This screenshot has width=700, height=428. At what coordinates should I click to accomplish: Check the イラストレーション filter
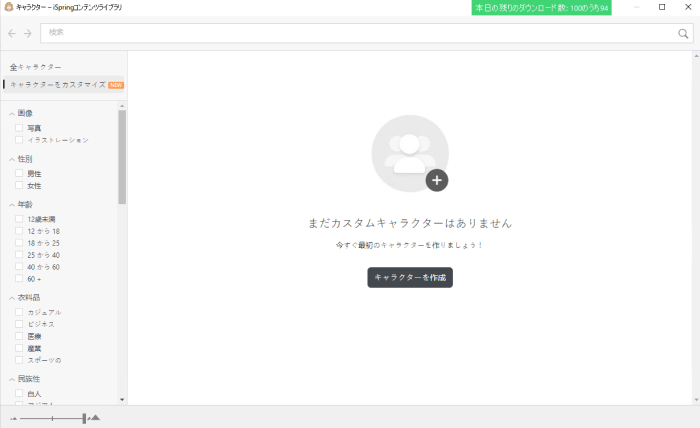[x=19, y=140]
